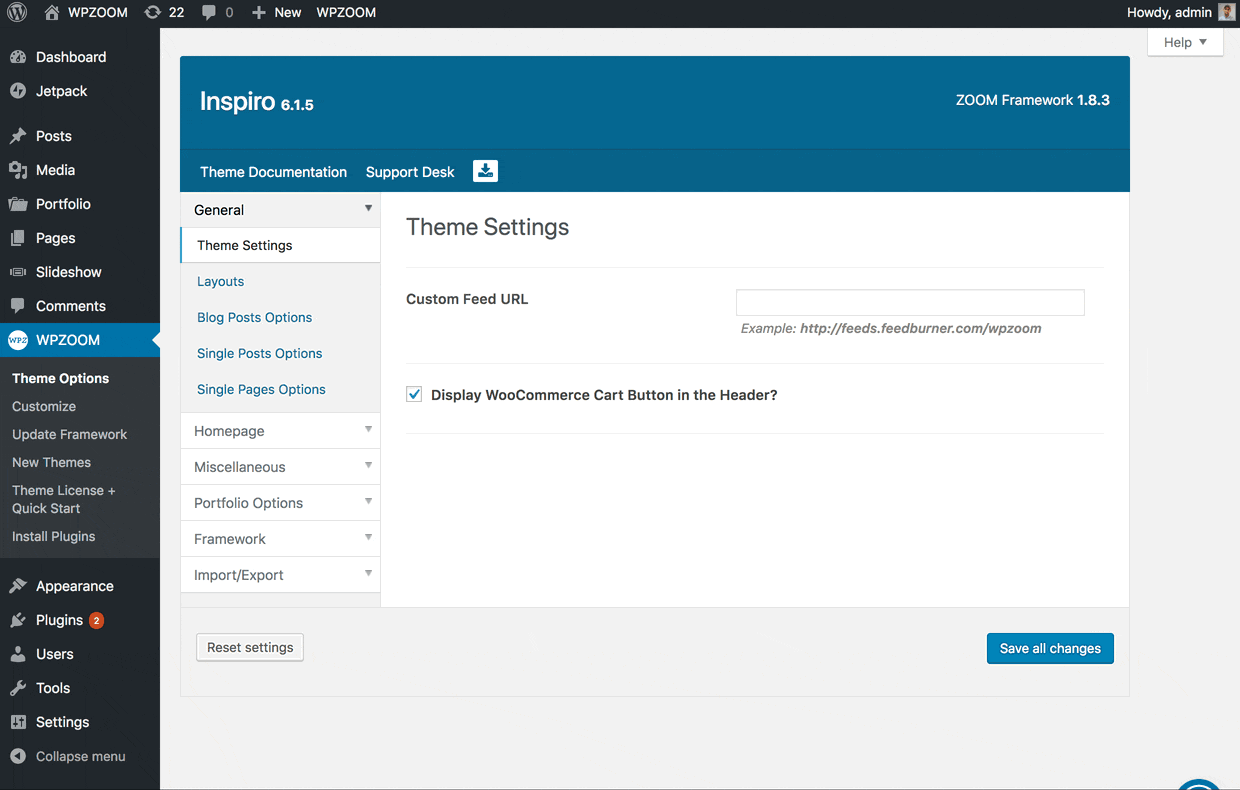The height and width of the screenshot is (790, 1240).
Task: Open the updates icon showing 22
Action: point(152,13)
